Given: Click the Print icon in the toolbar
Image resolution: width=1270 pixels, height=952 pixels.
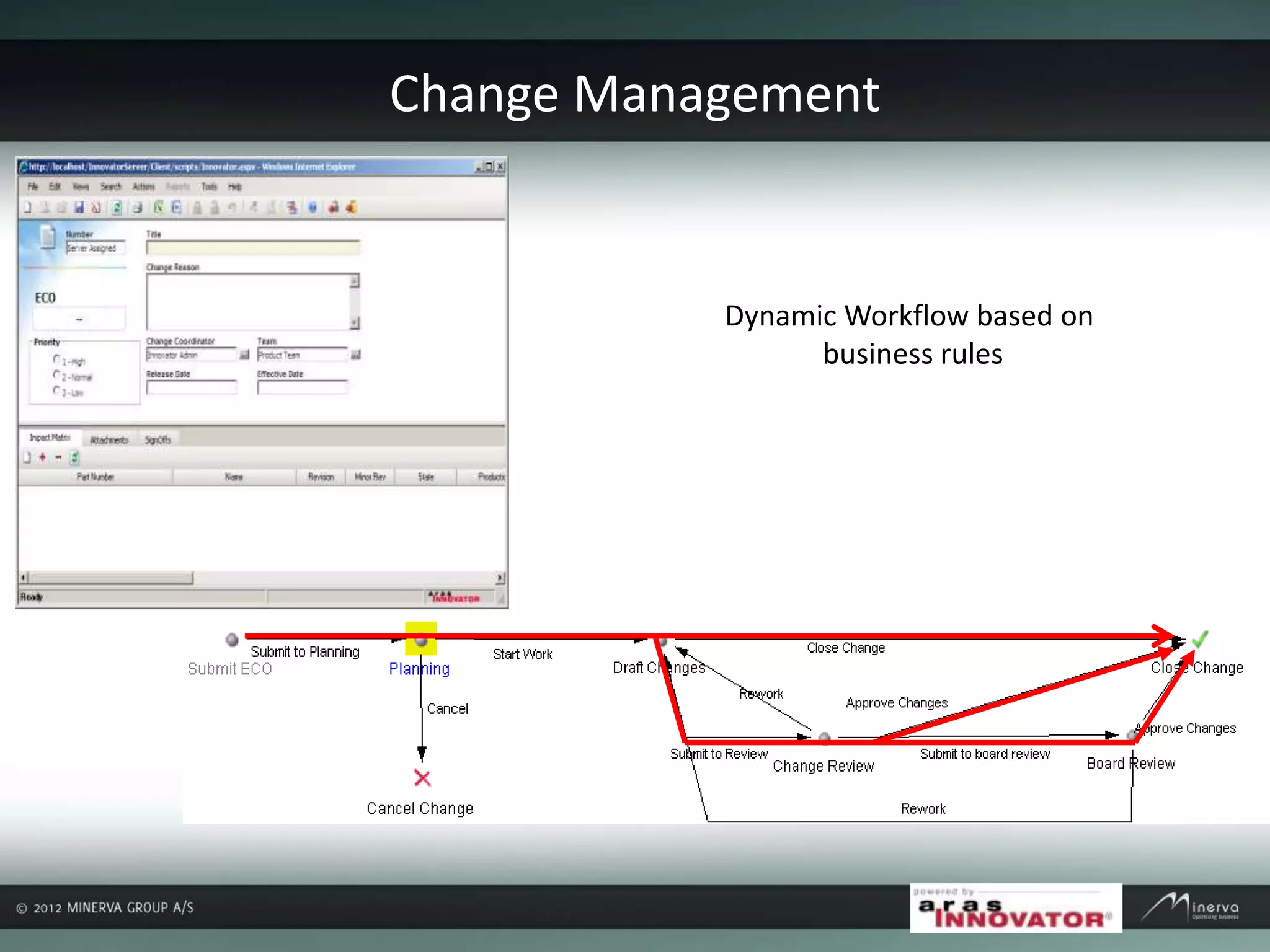Looking at the screenshot, I should coord(138,208).
